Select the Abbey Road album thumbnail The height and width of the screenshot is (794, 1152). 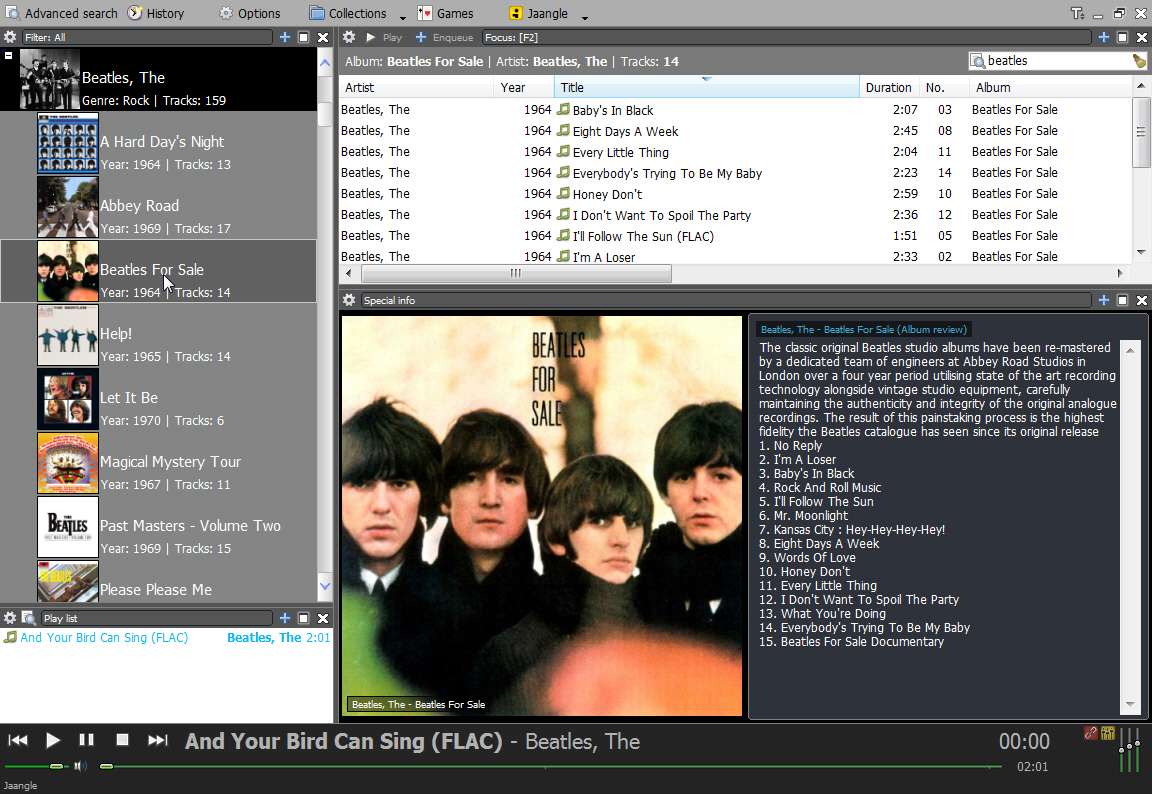tap(68, 206)
